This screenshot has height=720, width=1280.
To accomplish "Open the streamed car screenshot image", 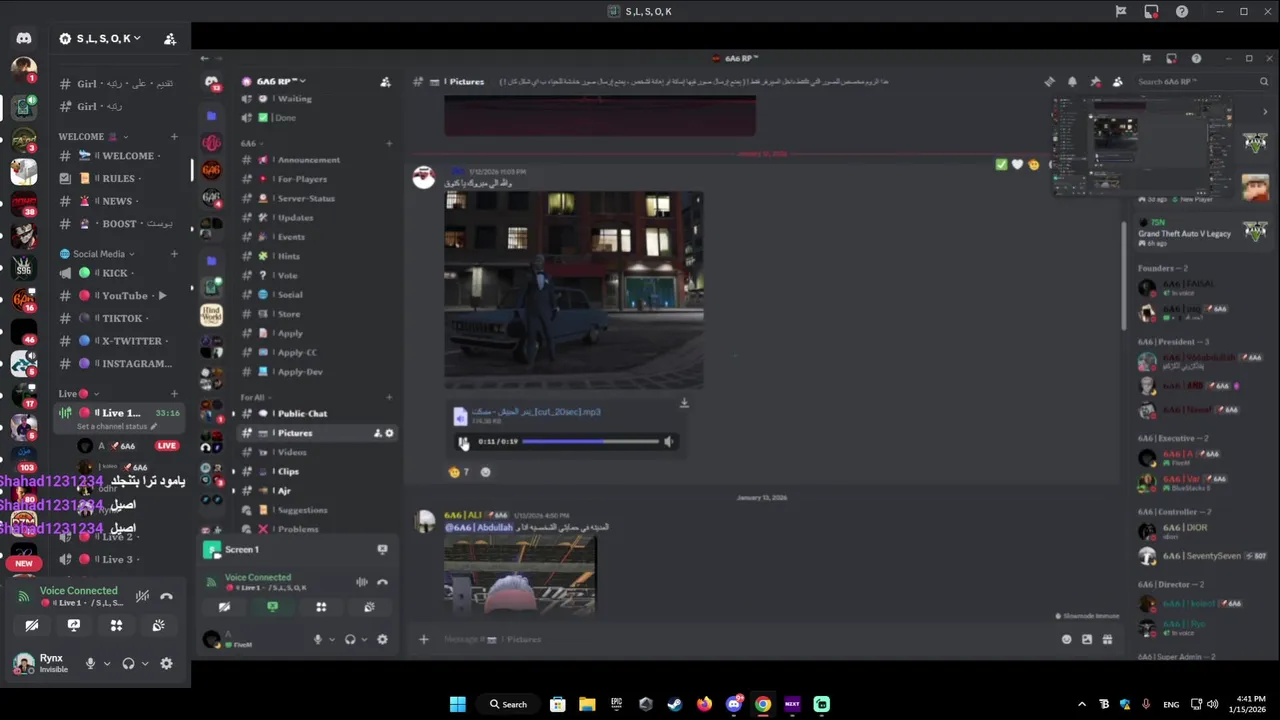I will (x=574, y=290).
